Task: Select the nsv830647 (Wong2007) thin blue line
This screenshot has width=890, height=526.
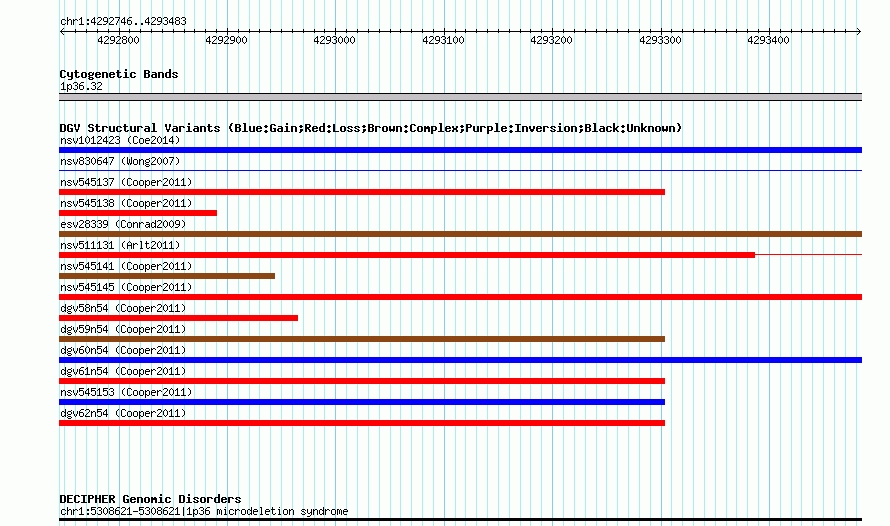Action: click(x=460, y=170)
